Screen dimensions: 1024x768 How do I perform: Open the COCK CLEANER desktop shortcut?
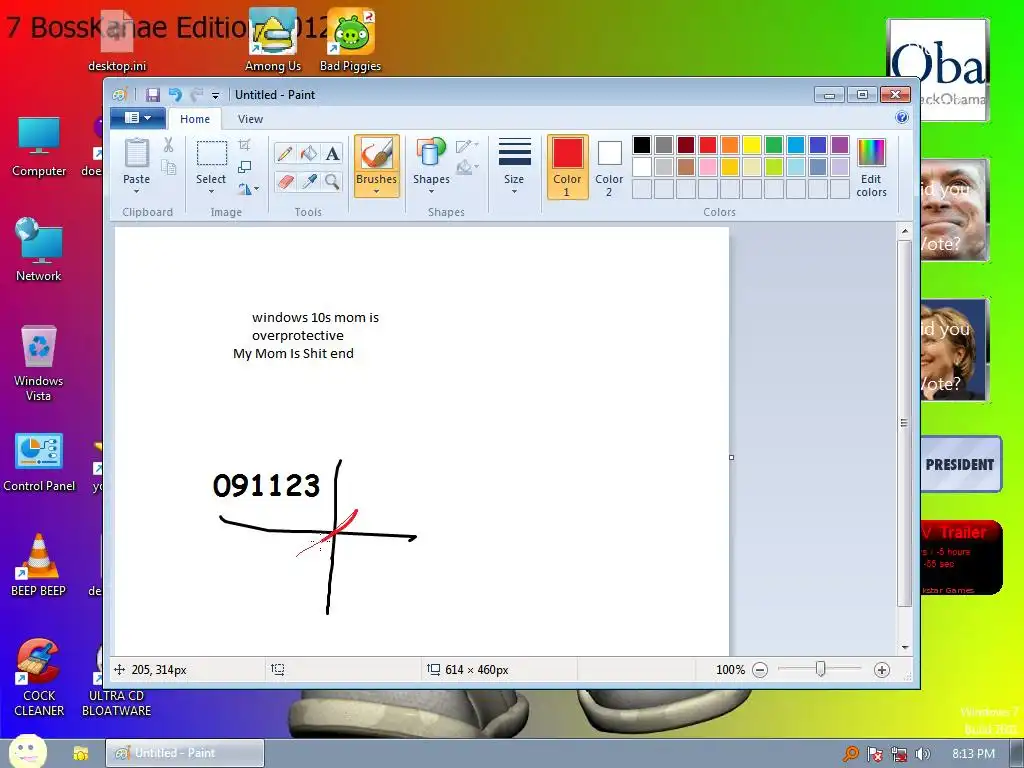click(x=39, y=678)
